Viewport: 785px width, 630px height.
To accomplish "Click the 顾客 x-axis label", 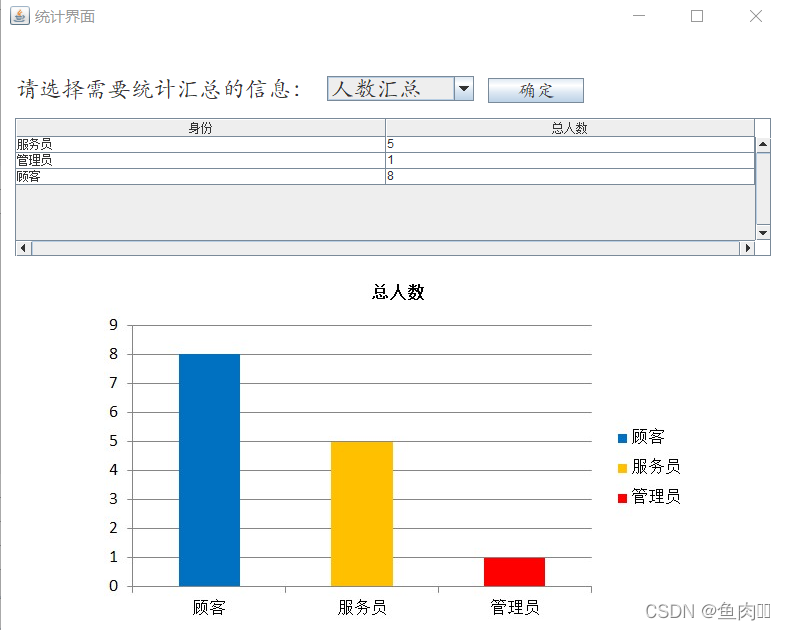I will tap(209, 607).
